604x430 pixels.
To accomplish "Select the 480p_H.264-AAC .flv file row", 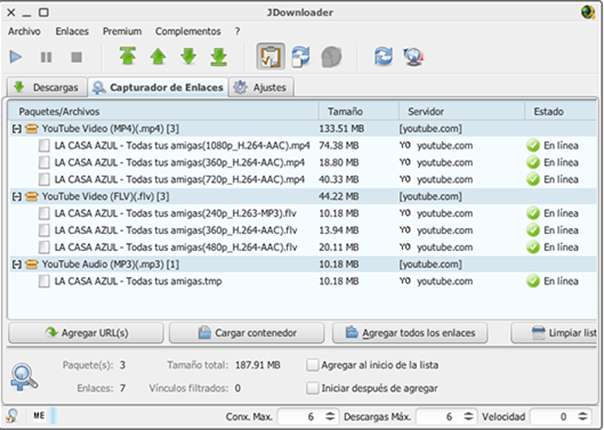I will [302, 247].
